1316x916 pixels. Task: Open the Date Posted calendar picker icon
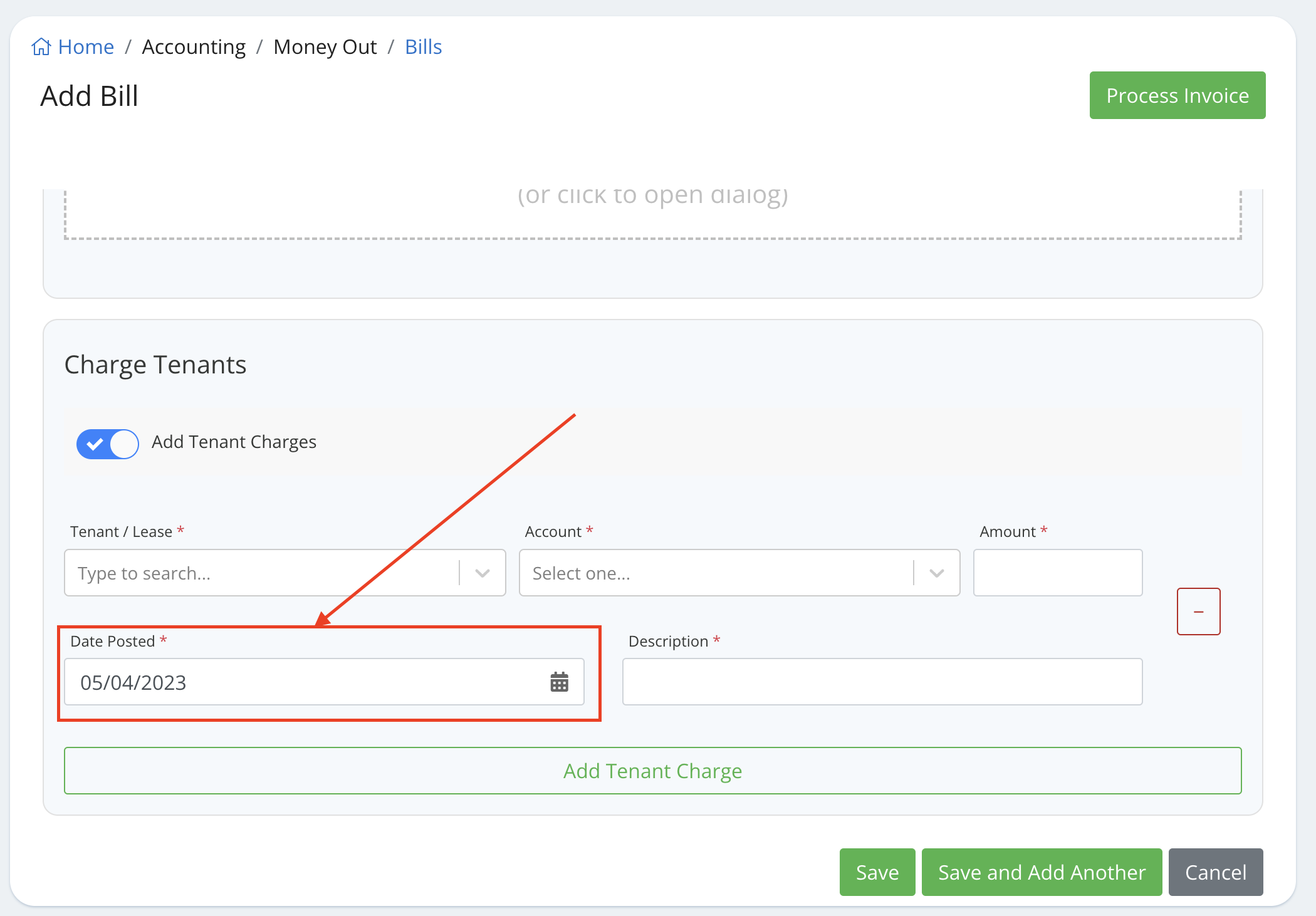click(559, 682)
